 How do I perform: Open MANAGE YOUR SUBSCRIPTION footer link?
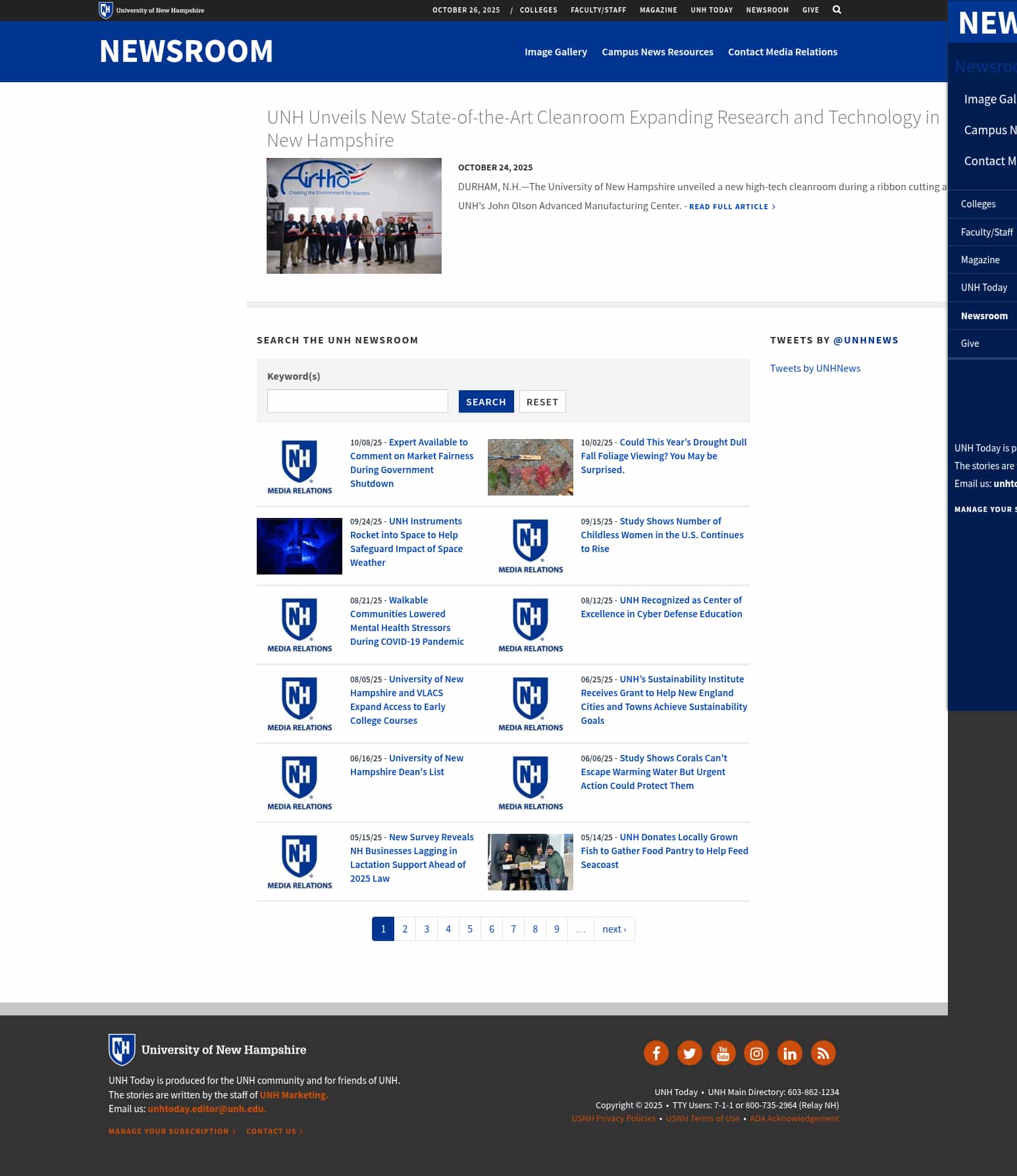point(172,1131)
